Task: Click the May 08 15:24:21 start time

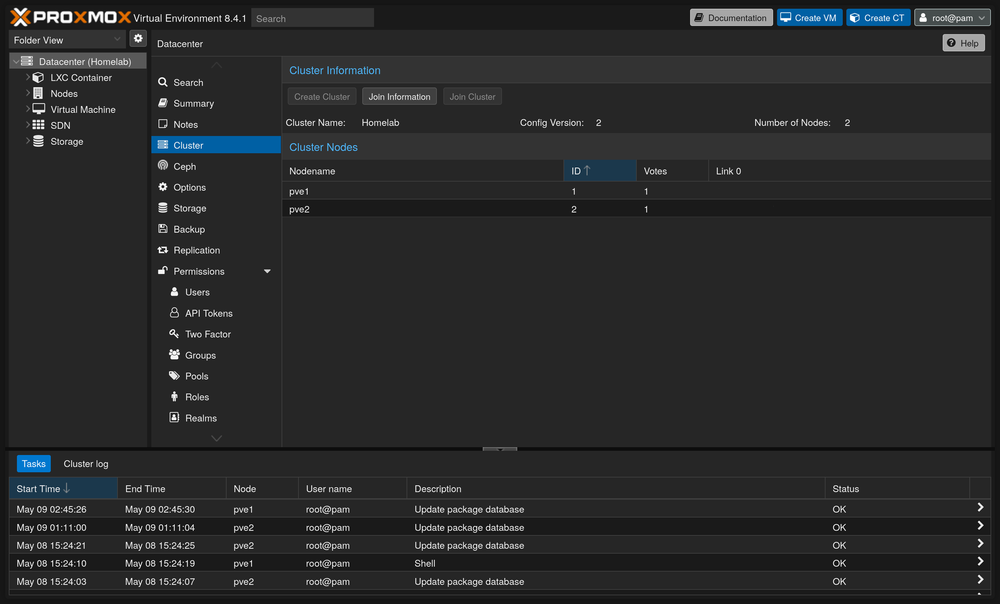Action: [52, 545]
